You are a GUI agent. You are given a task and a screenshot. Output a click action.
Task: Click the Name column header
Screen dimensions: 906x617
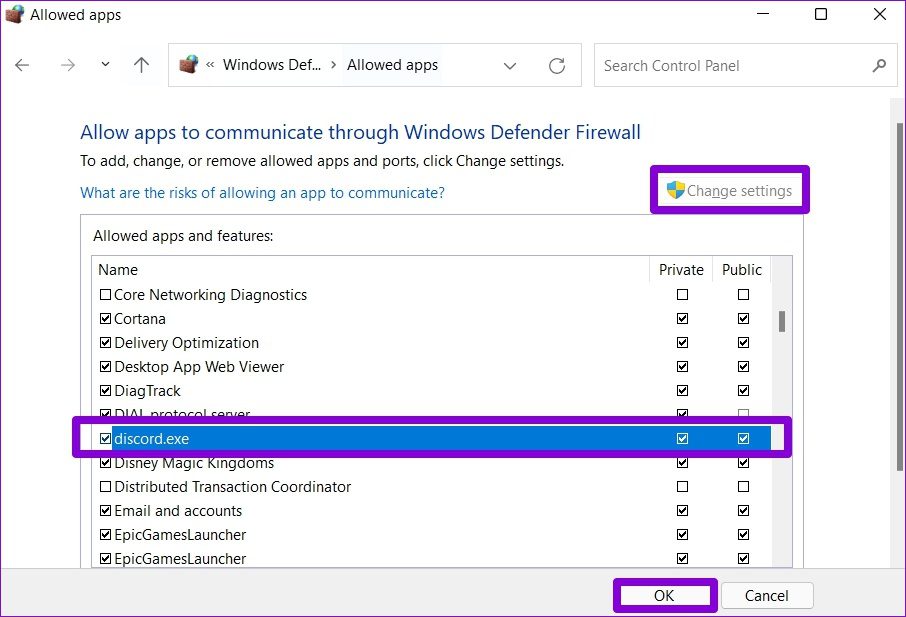coord(117,269)
